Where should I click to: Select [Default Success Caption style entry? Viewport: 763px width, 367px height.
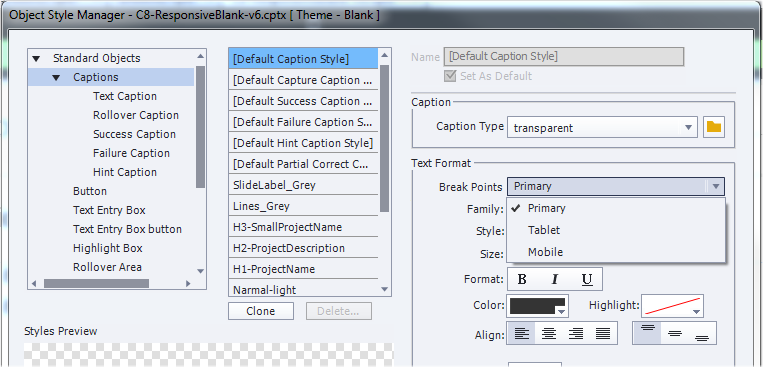(x=303, y=101)
